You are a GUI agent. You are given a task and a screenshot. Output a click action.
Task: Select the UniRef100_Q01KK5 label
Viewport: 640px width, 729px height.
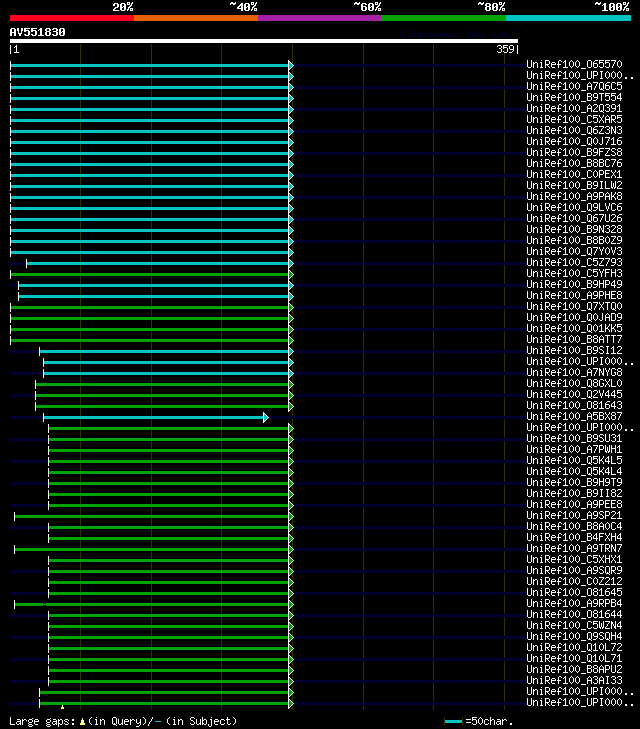574,328
